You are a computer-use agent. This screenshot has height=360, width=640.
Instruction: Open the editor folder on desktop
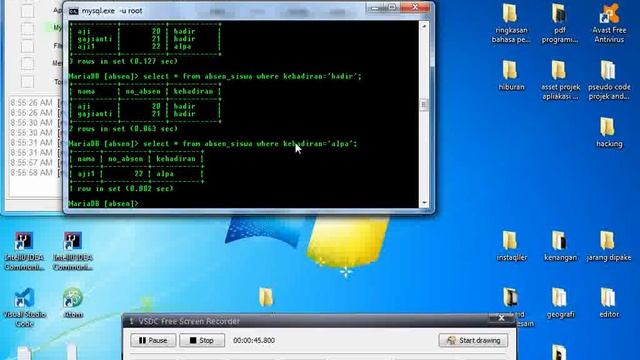[x=609, y=303]
